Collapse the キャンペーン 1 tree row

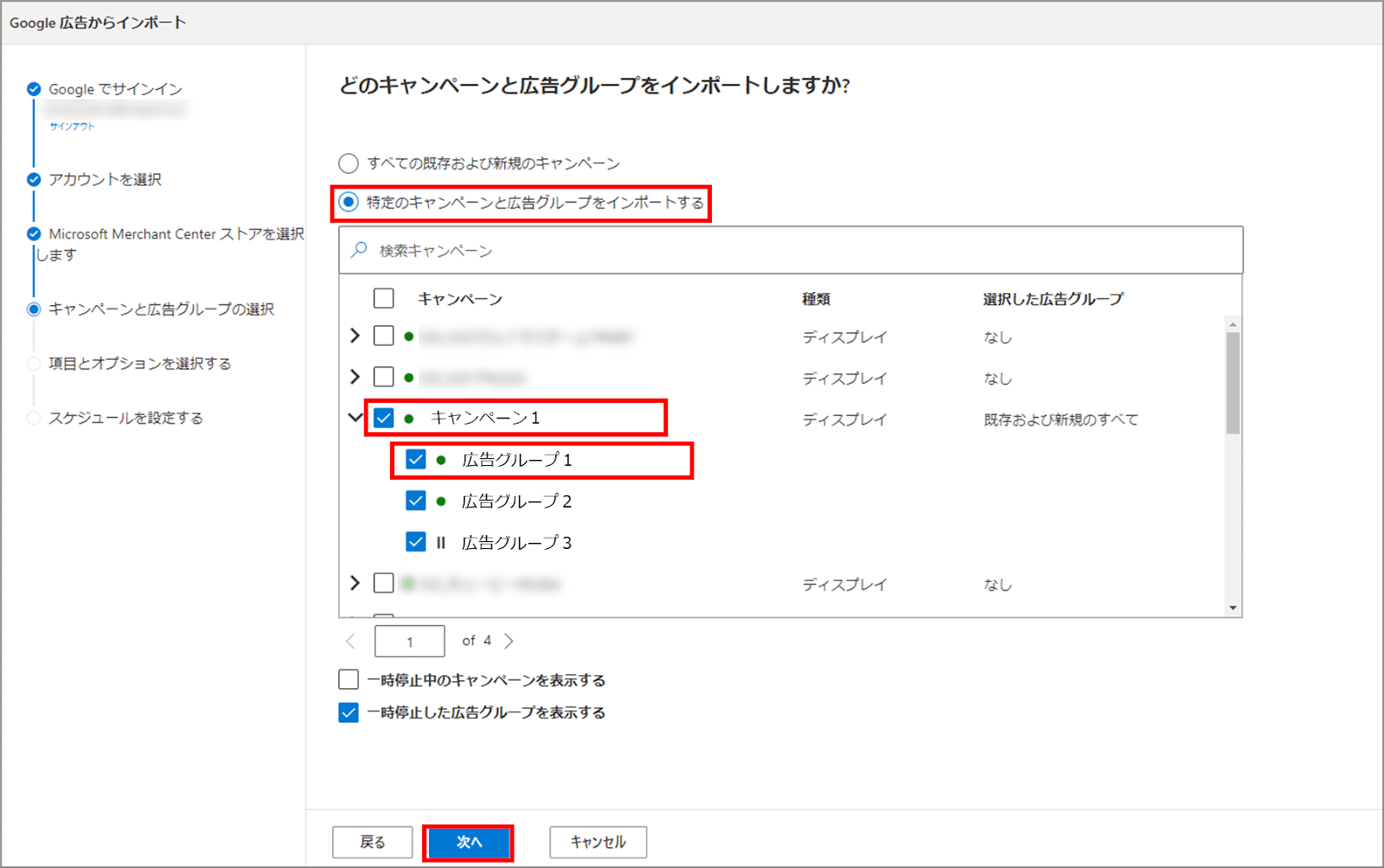355,418
